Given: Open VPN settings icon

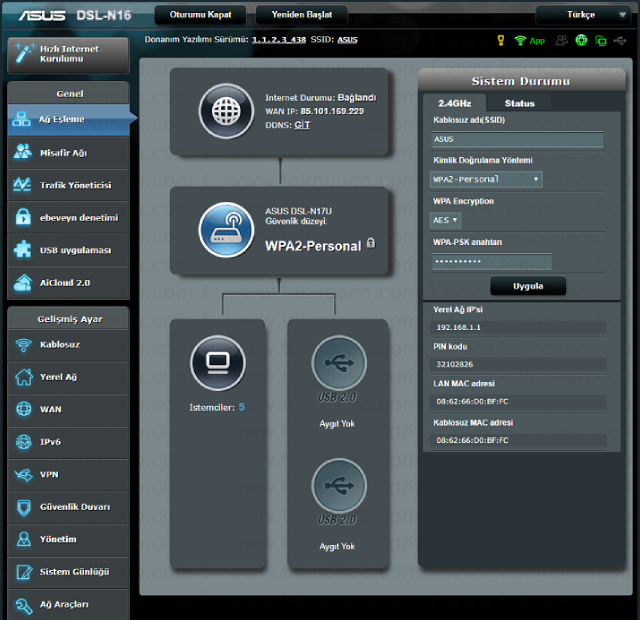Looking at the screenshot, I should coord(23,474).
